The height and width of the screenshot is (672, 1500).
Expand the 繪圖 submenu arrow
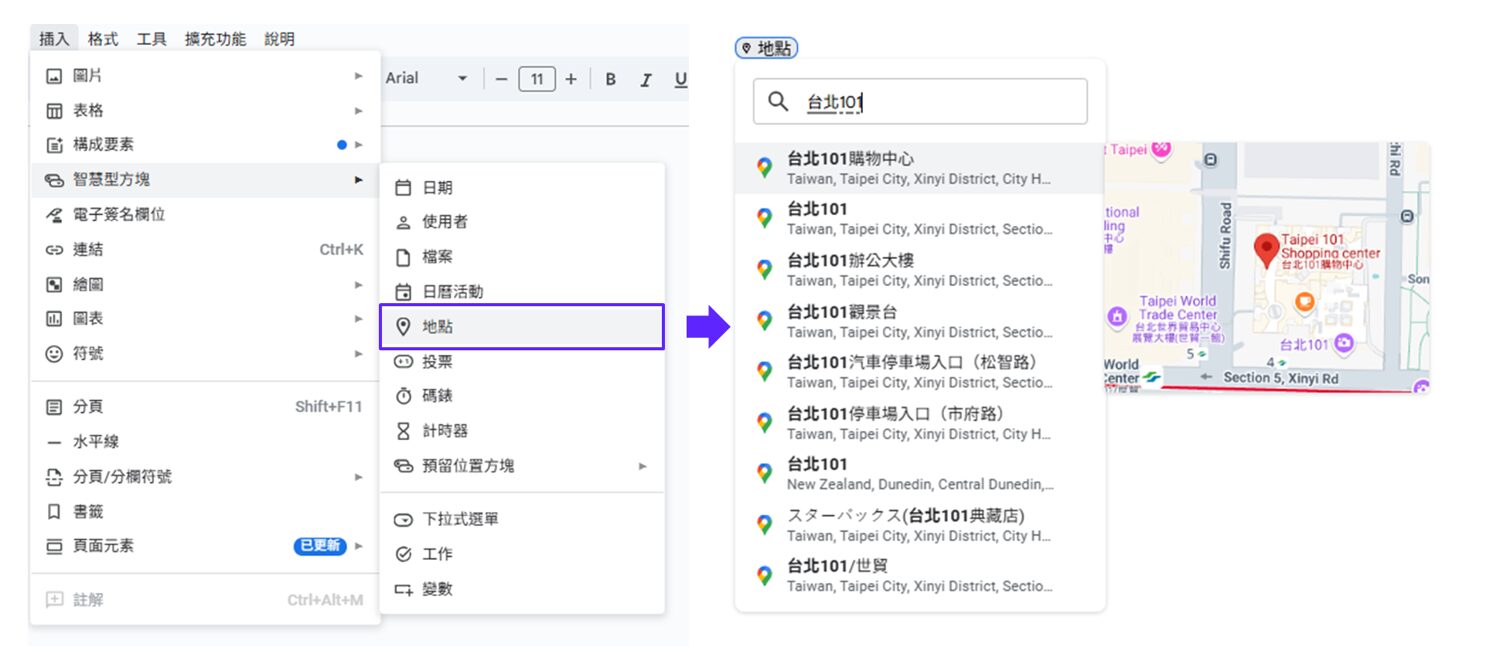pos(359,285)
